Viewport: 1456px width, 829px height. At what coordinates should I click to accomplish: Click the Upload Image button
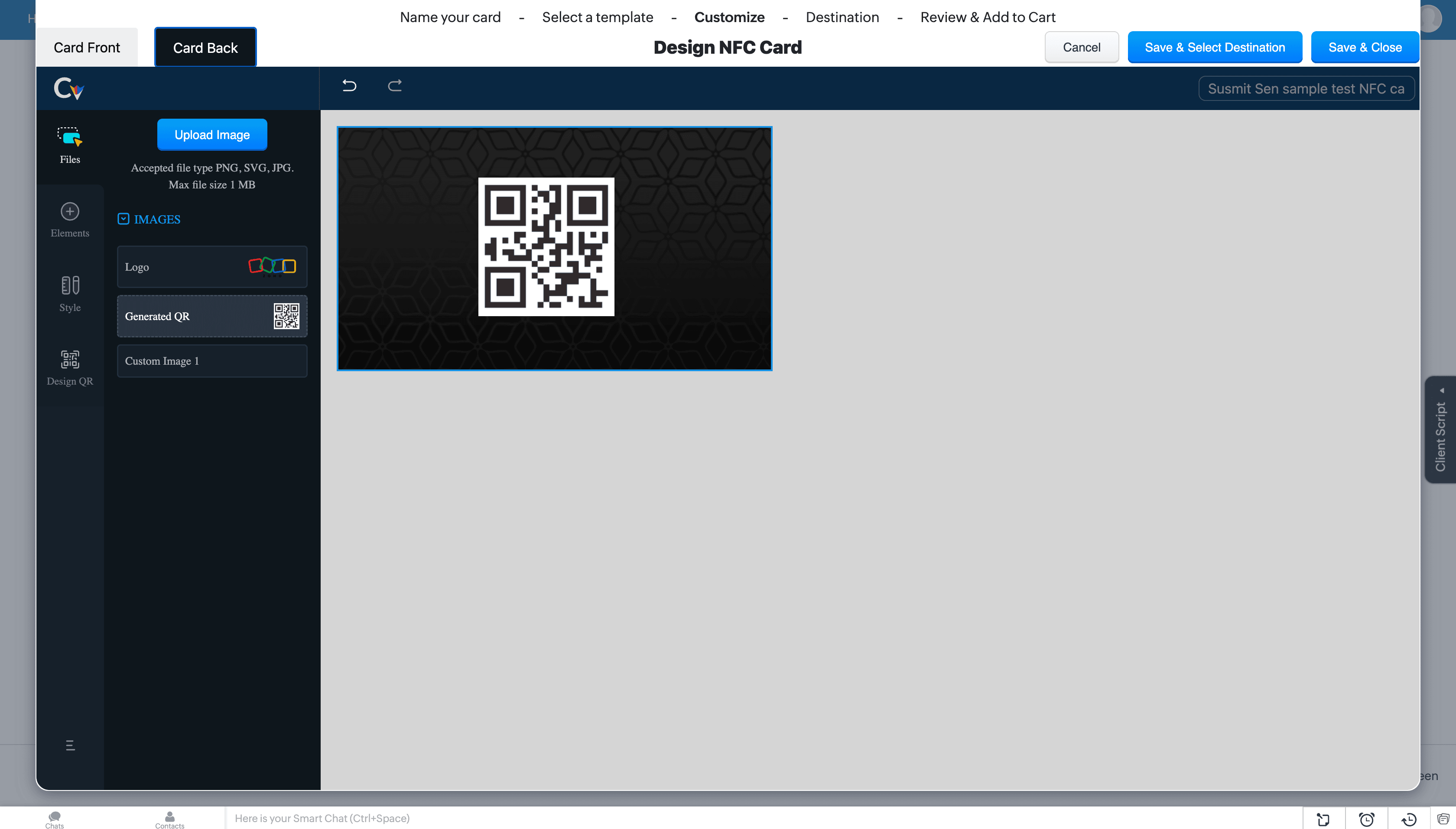pos(212,135)
